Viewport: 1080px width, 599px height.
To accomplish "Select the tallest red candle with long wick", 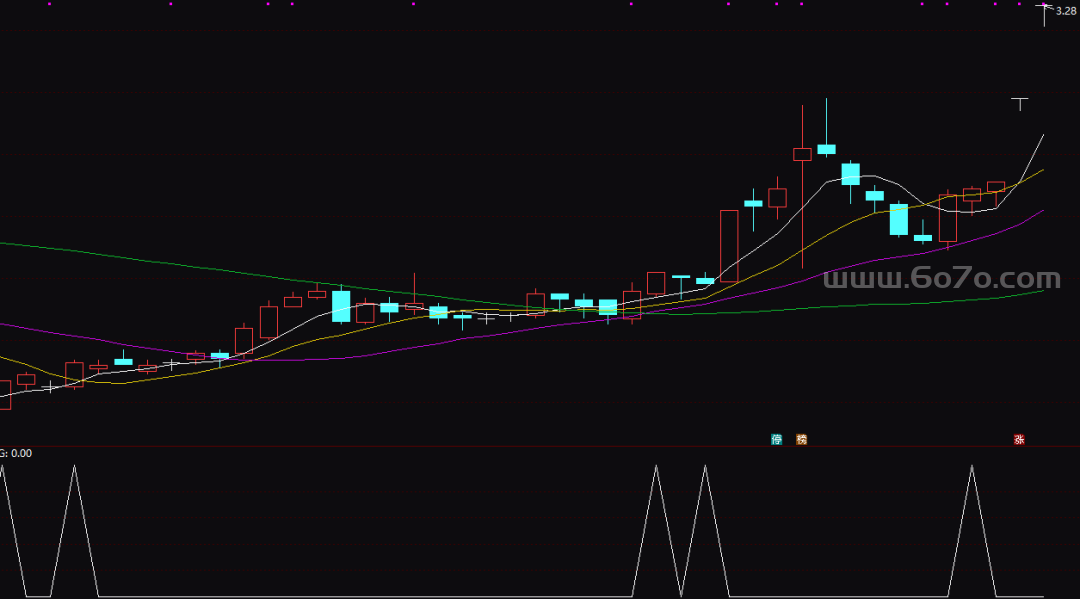I will pyautogui.click(x=802, y=154).
